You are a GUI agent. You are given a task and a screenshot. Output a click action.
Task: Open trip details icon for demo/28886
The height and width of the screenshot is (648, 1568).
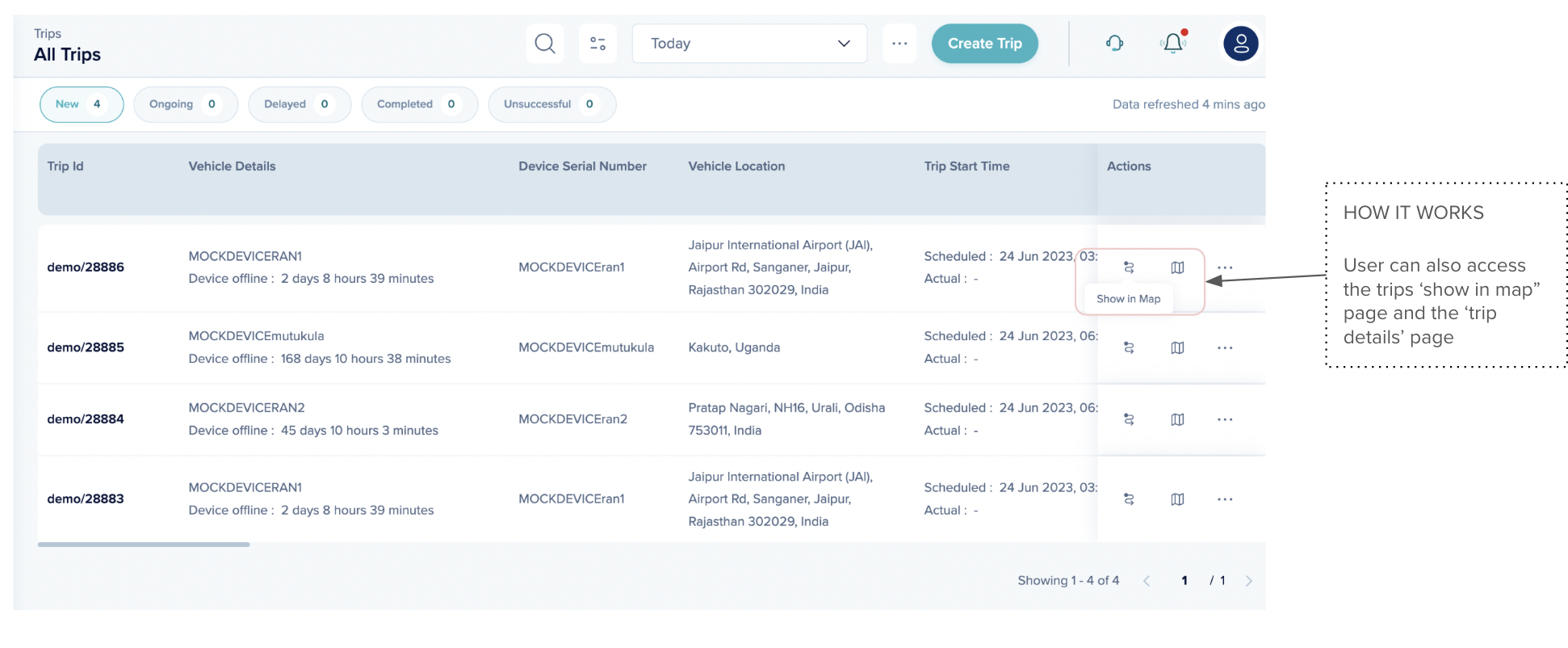pos(1129,267)
